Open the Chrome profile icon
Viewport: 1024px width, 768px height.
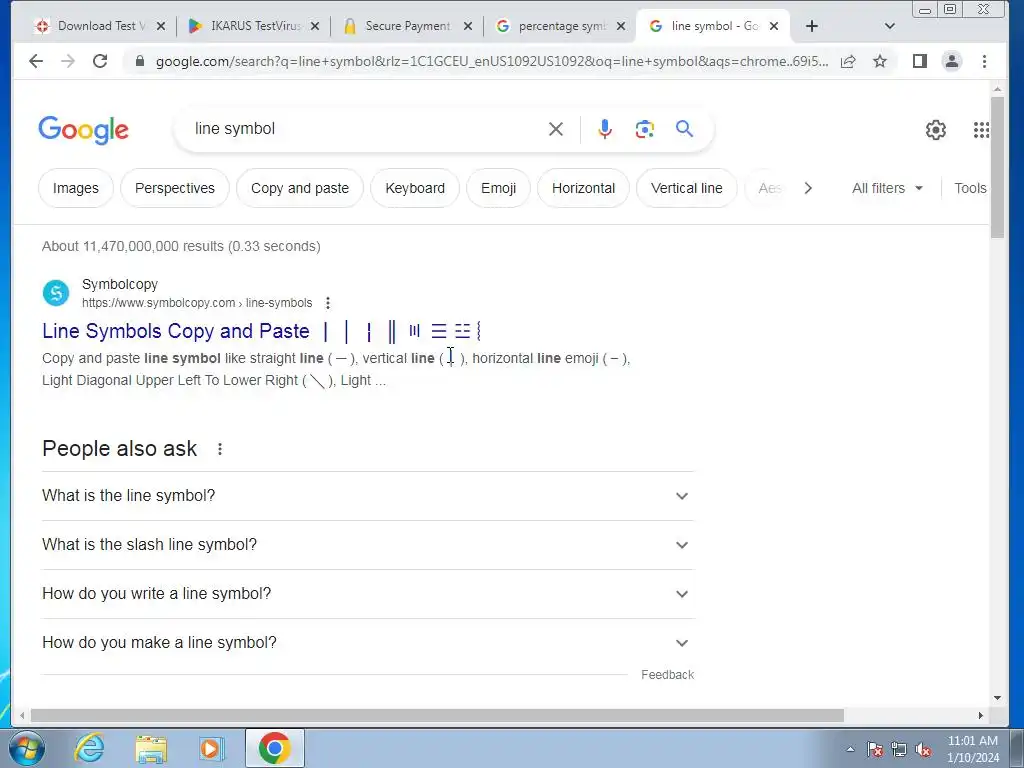point(952,61)
